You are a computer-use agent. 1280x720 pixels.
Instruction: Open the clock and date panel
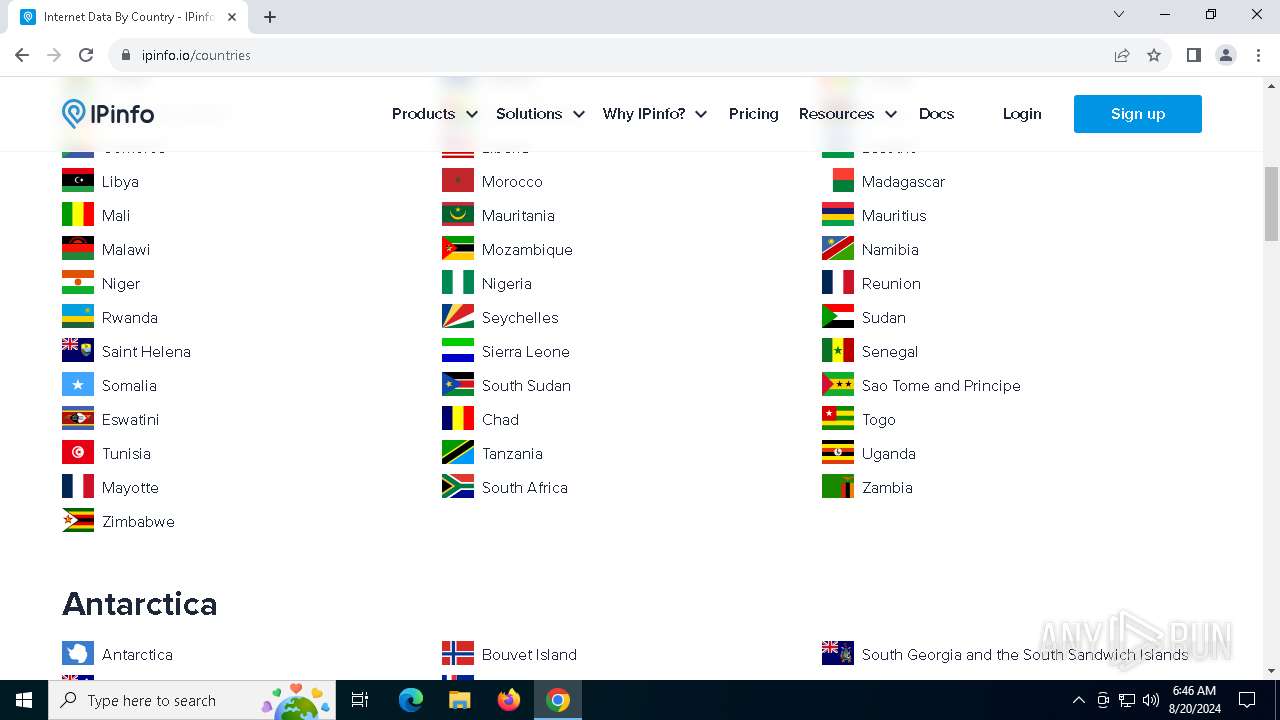[1194, 700]
